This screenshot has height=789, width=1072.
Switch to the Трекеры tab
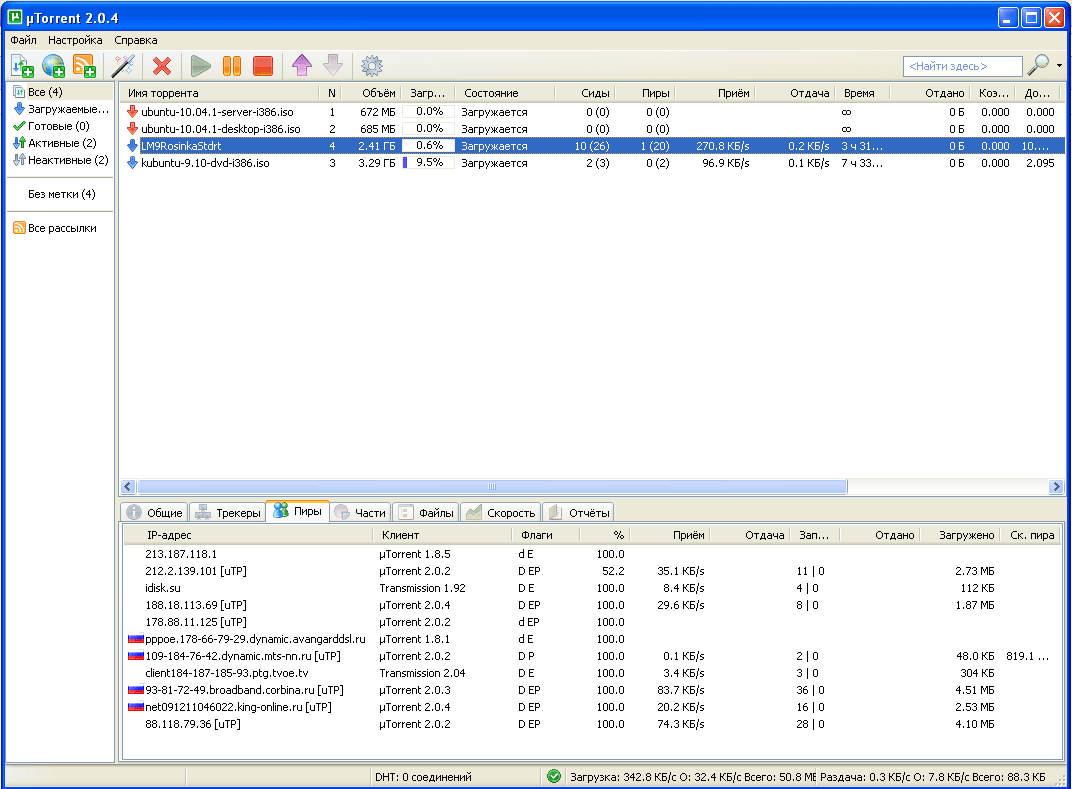pyautogui.click(x=227, y=512)
